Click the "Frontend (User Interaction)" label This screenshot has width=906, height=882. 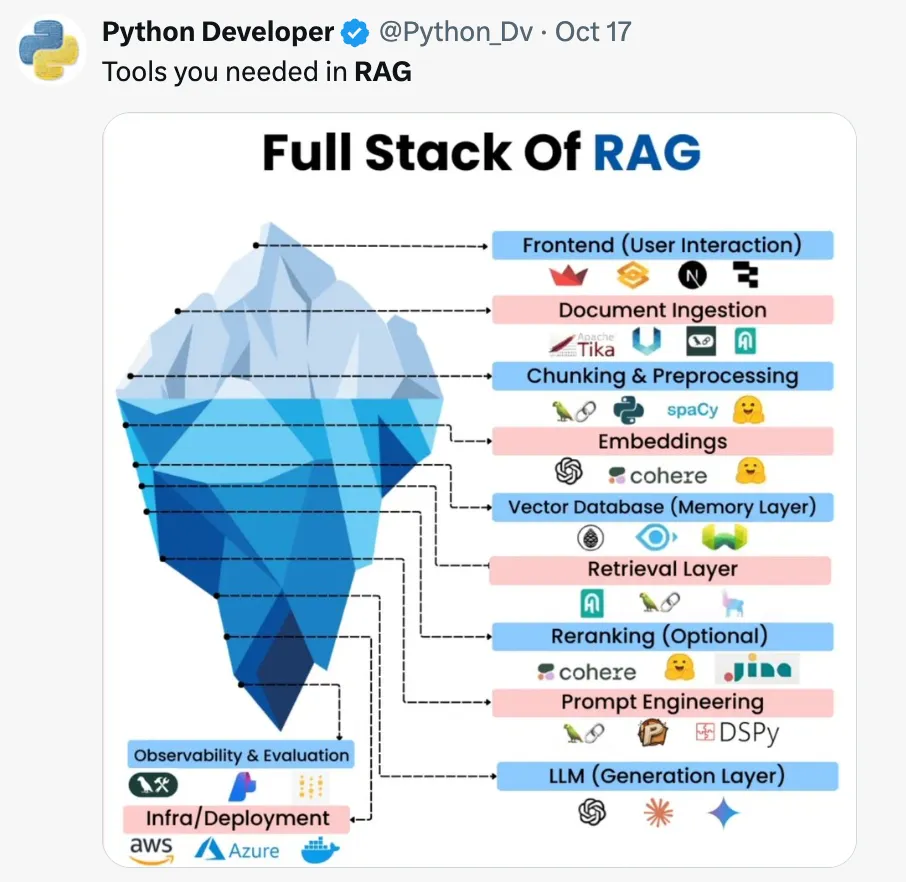(x=663, y=245)
